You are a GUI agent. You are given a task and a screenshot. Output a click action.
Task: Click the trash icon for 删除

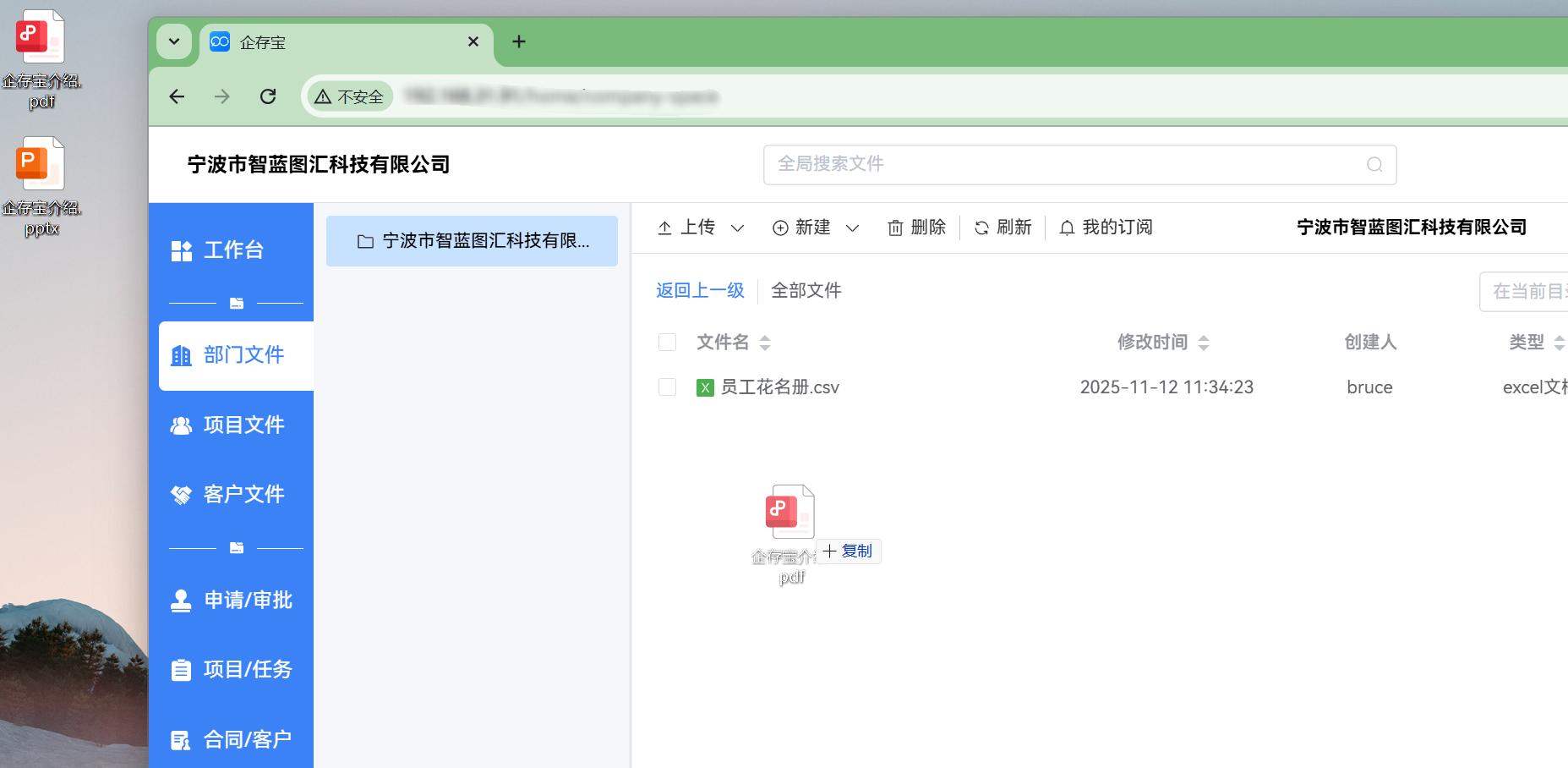click(895, 228)
